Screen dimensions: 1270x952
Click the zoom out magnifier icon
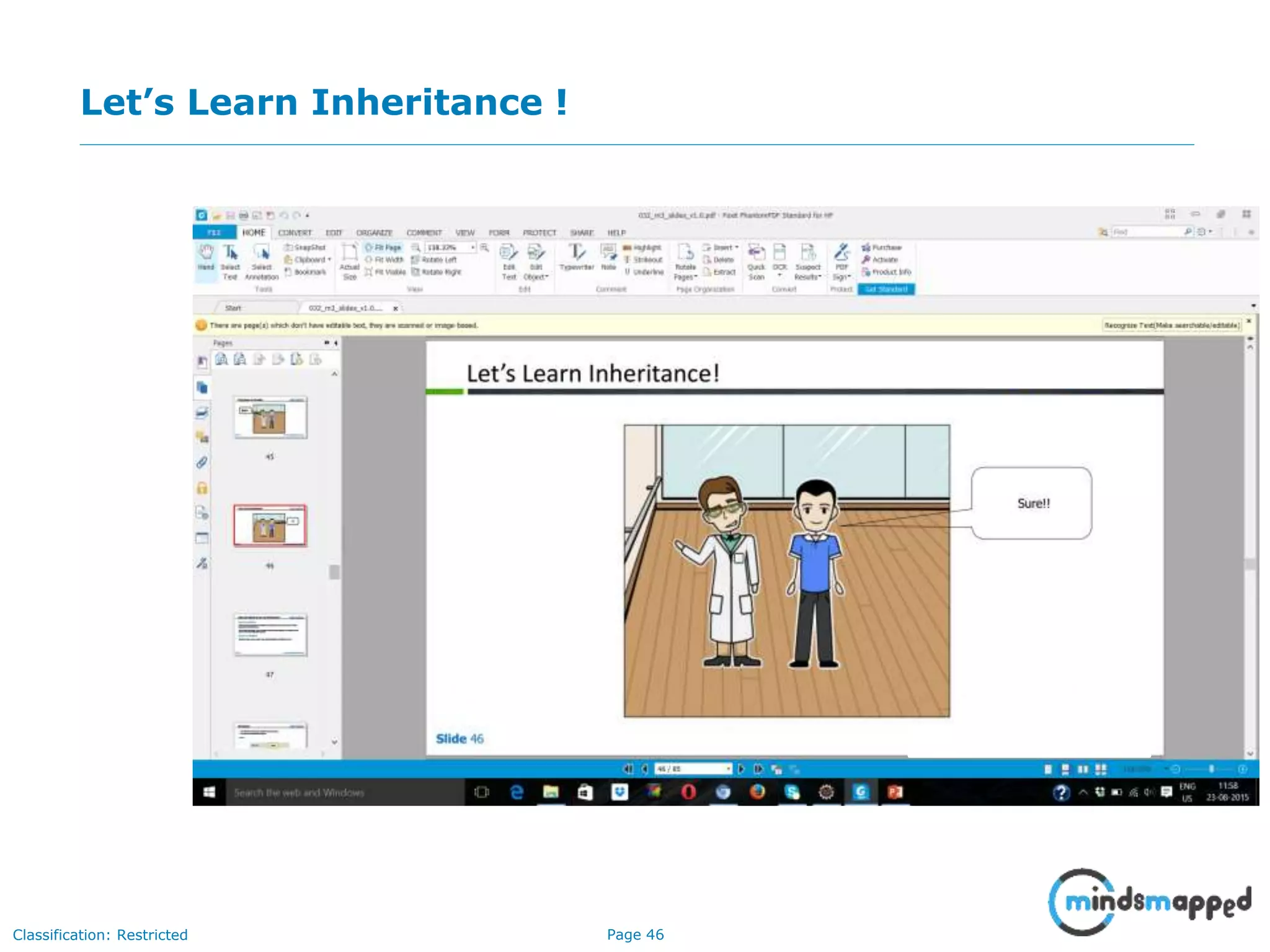point(416,247)
